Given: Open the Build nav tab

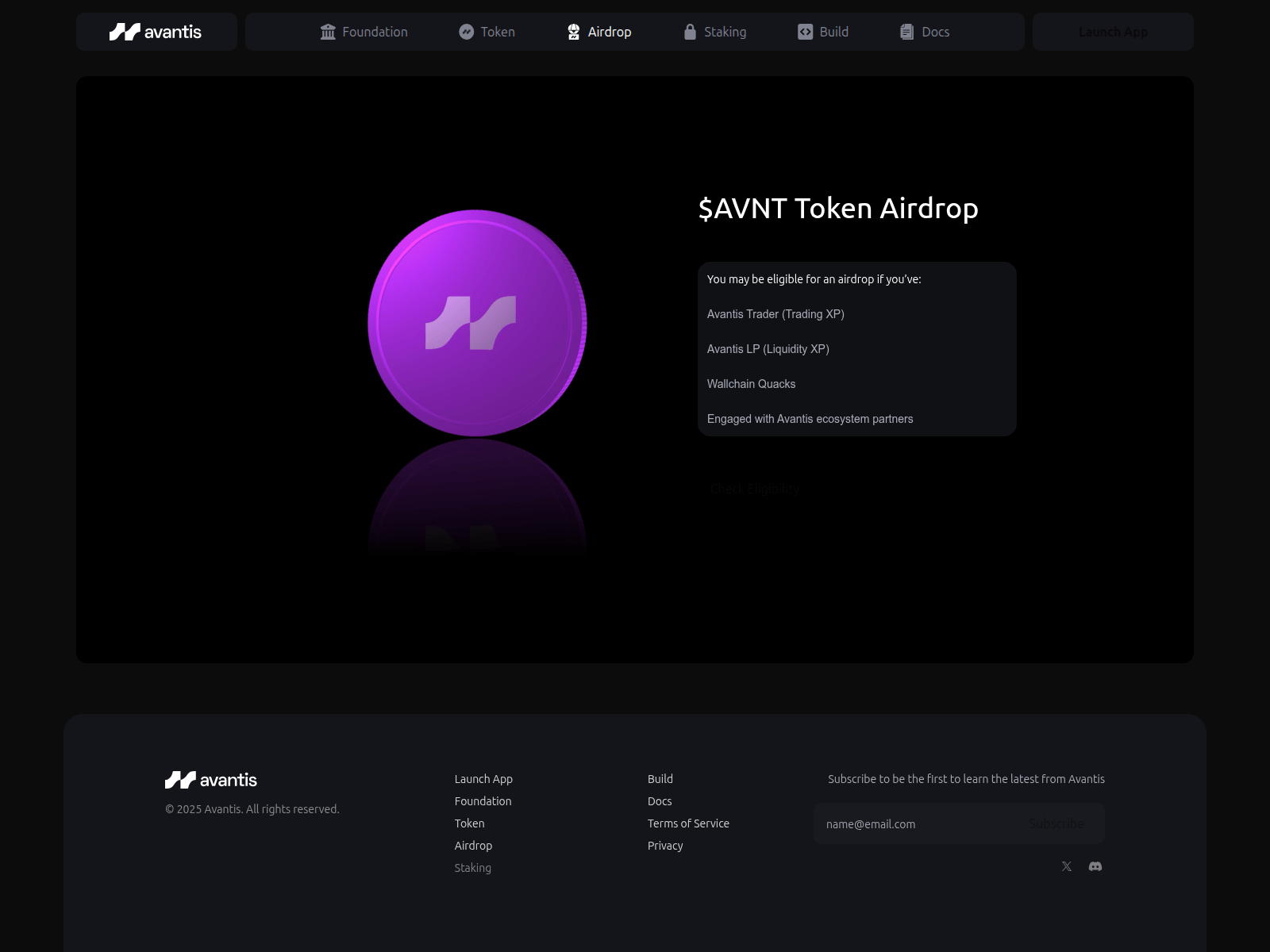Looking at the screenshot, I should pyautogui.click(x=823, y=32).
